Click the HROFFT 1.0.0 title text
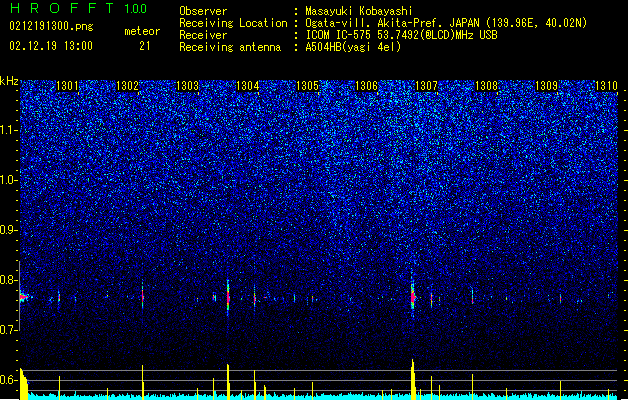The height and width of the screenshot is (400, 629). click(x=78, y=8)
